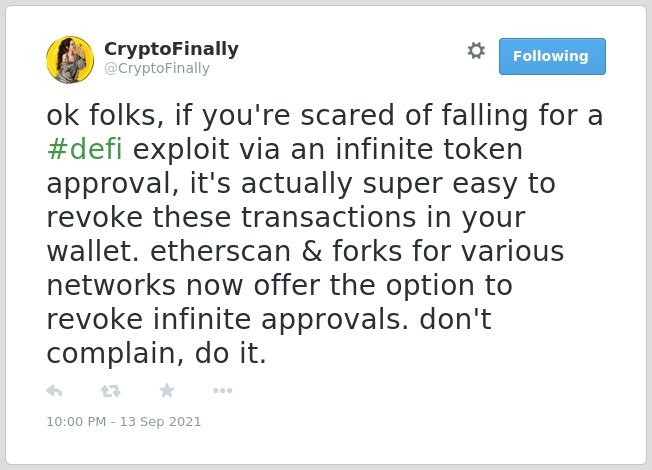Click the tweet body text paragraph
652x470 pixels.
pos(324,234)
